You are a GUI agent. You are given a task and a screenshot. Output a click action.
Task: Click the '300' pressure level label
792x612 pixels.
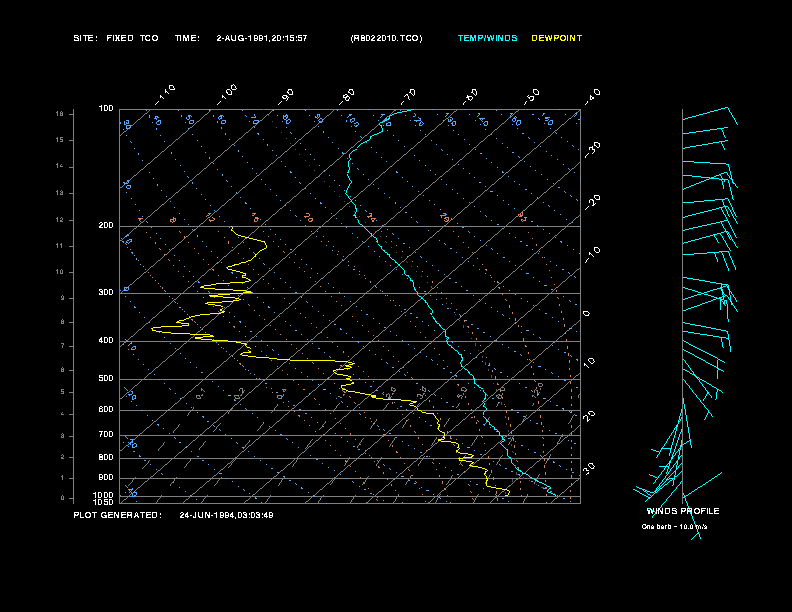click(x=106, y=292)
